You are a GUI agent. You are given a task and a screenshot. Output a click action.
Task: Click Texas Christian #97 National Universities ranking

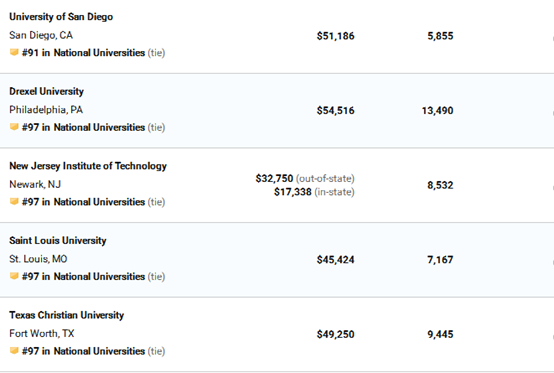click(83, 351)
